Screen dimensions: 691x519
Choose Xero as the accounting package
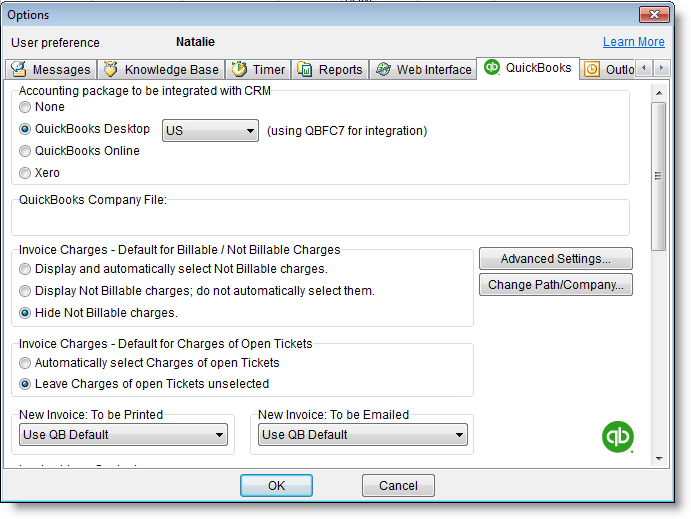click(x=26, y=173)
